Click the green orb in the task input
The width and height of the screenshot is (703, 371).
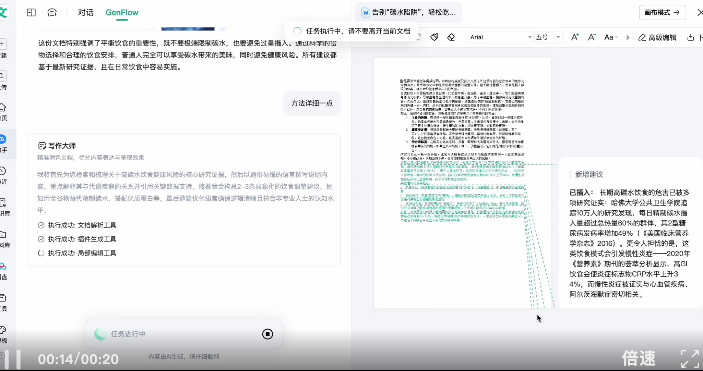coord(100,334)
